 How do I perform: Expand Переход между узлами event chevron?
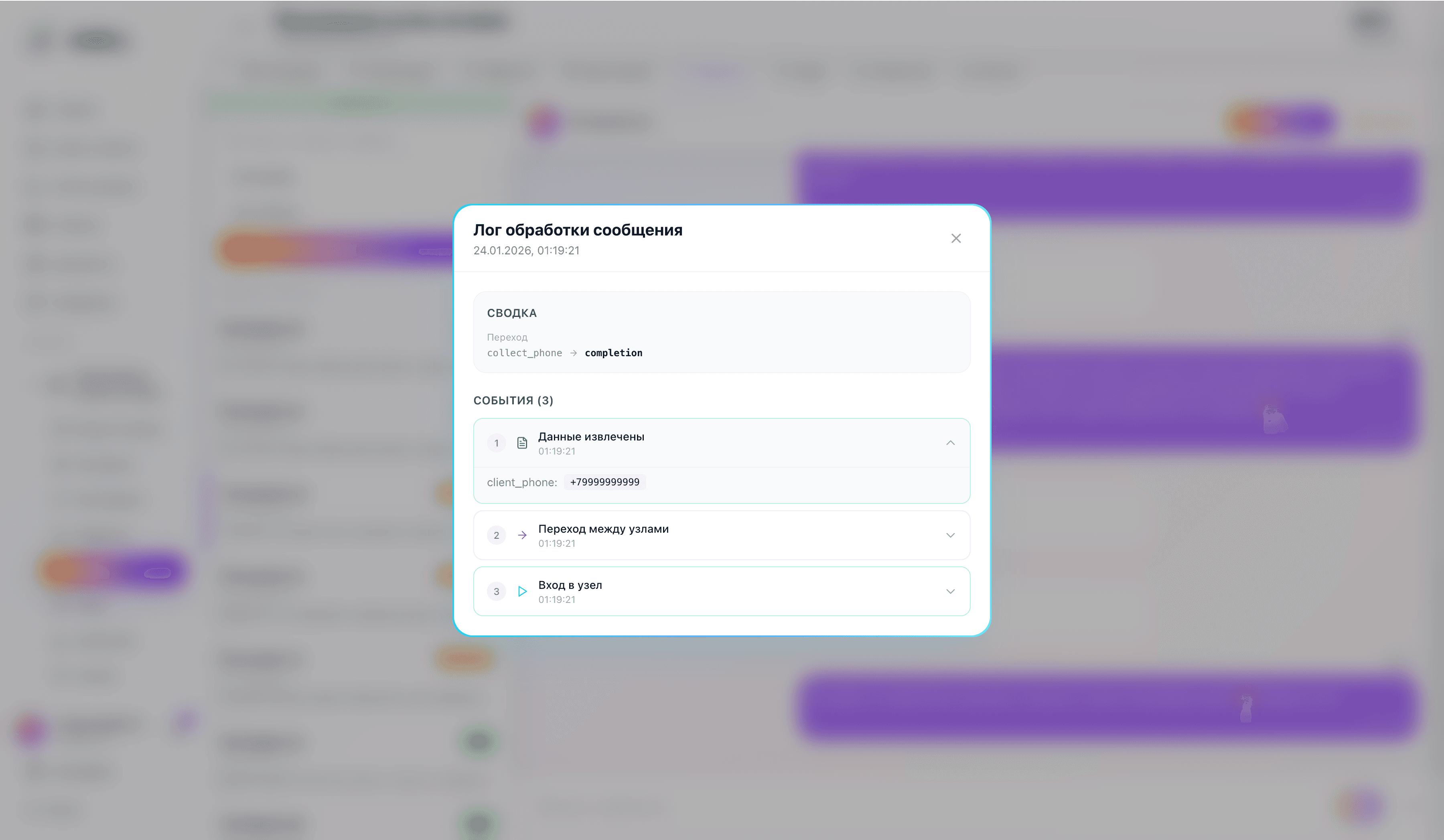click(950, 535)
